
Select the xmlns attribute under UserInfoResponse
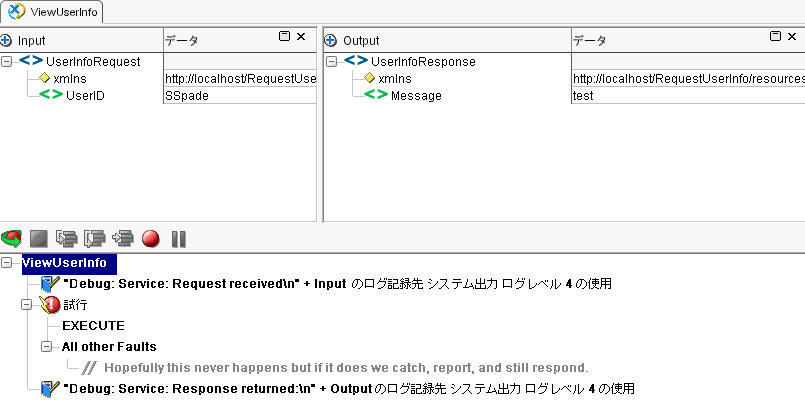point(395,79)
